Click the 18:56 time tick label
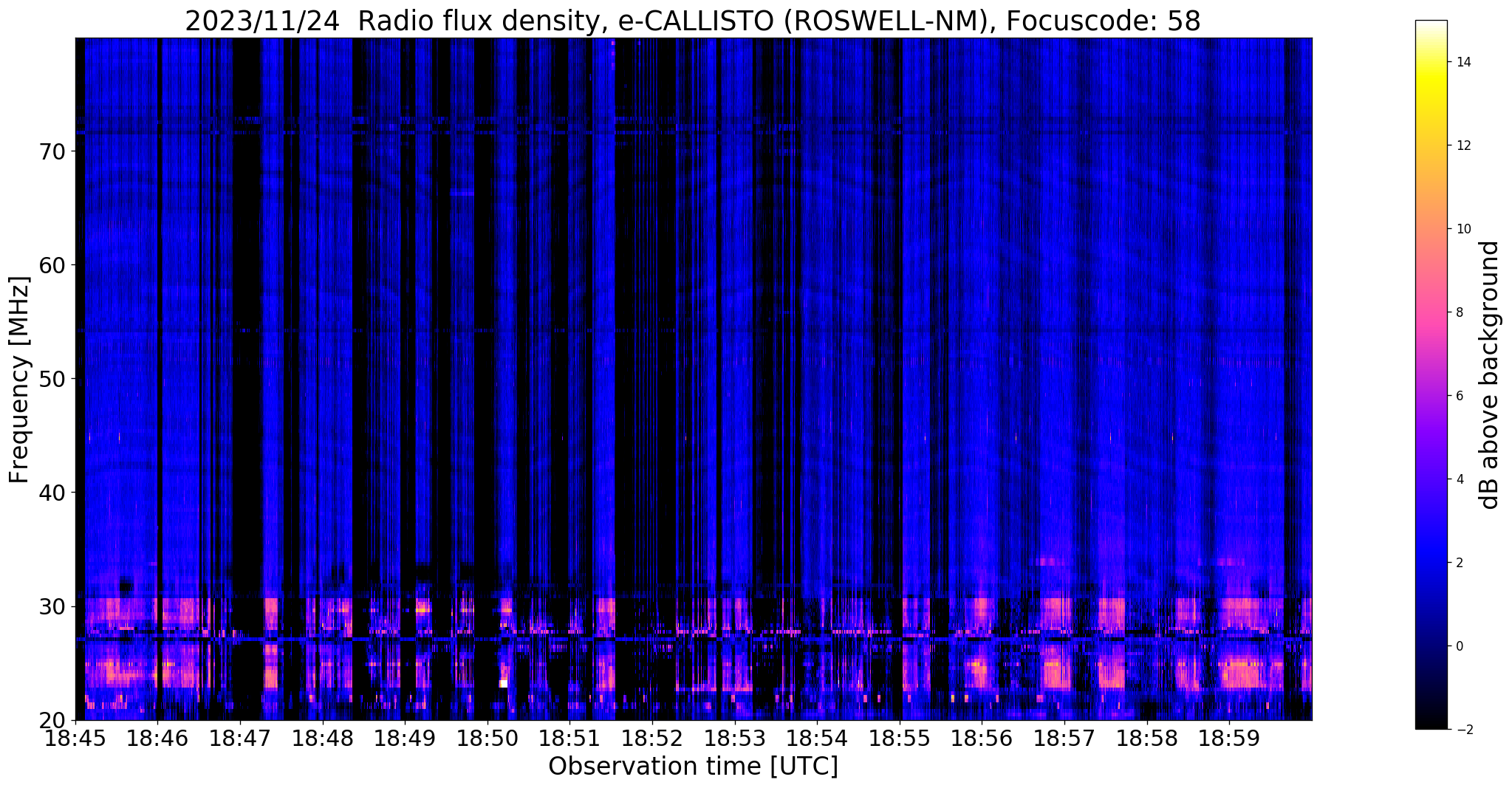 coord(982,739)
